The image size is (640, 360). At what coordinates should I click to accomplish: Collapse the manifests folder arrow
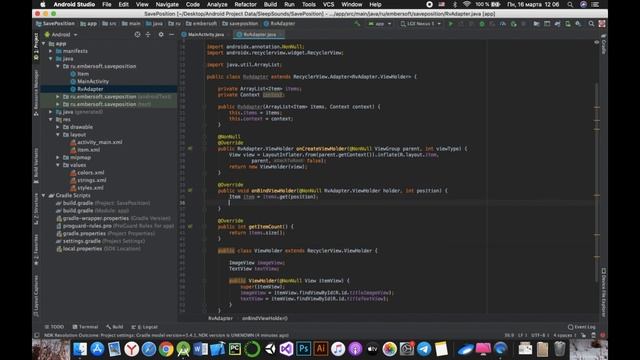pyautogui.click(x=51, y=51)
